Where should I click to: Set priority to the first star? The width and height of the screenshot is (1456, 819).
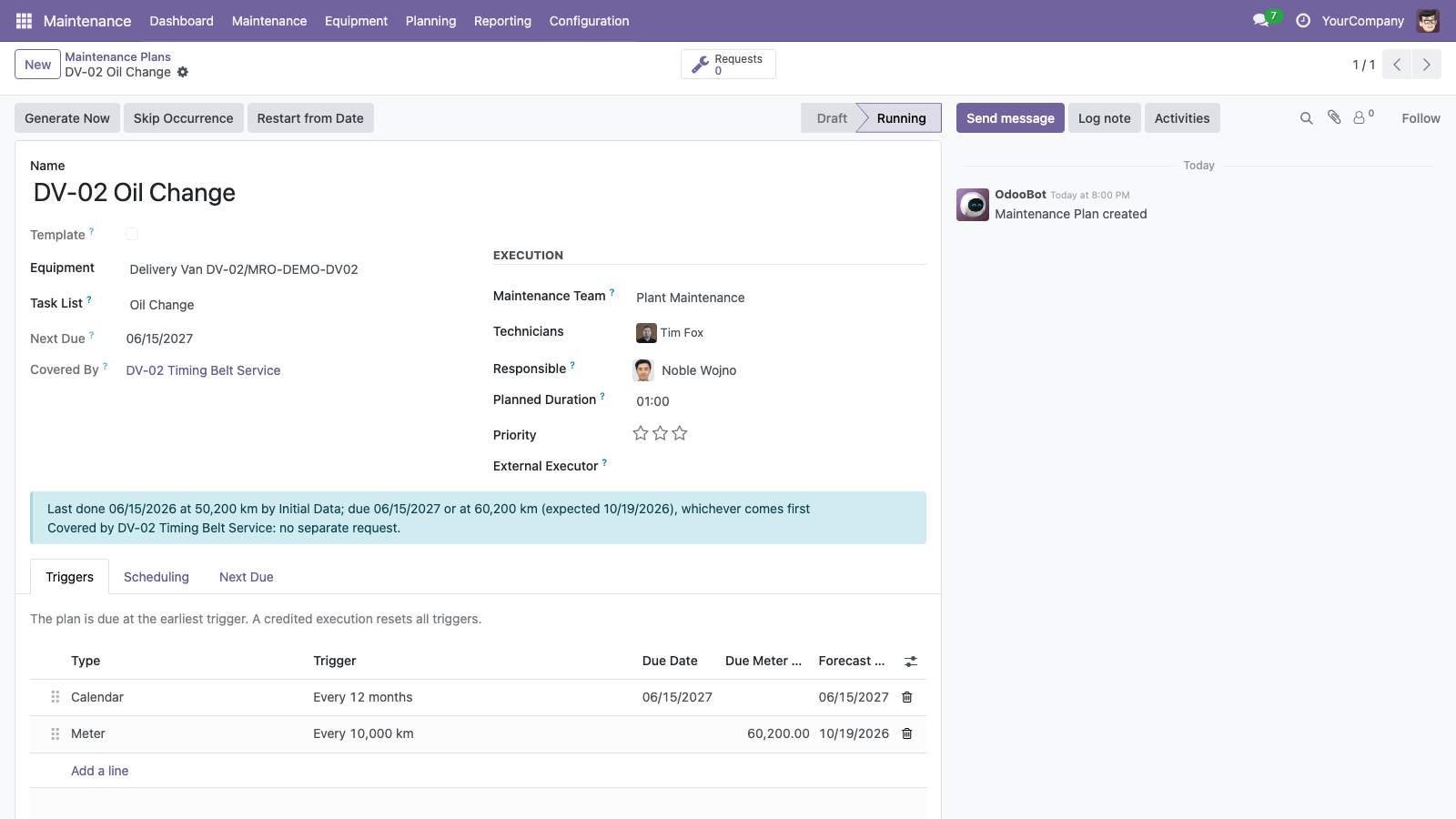pyautogui.click(x=641, y=433)
